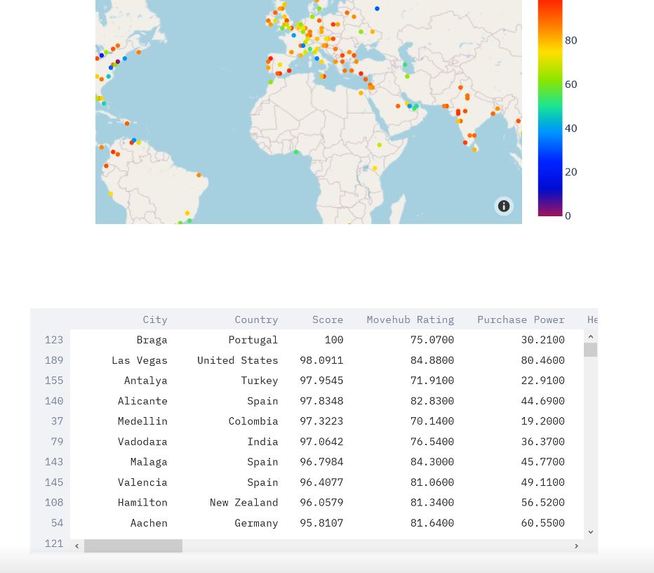654x573 pixels.
Task: Click row index 189
Action: click(x=54, y=360)
